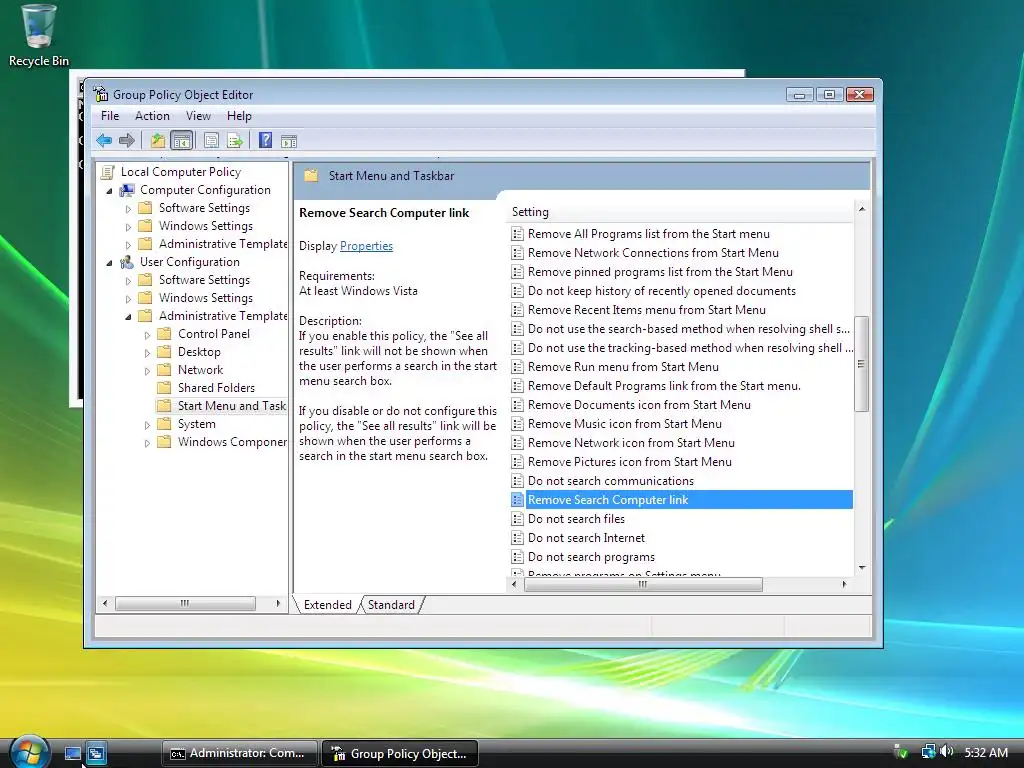Viewport: 1024px width, 768px height.
Task: Collapse the Computer Configuration node
Action: pos(109,191)
